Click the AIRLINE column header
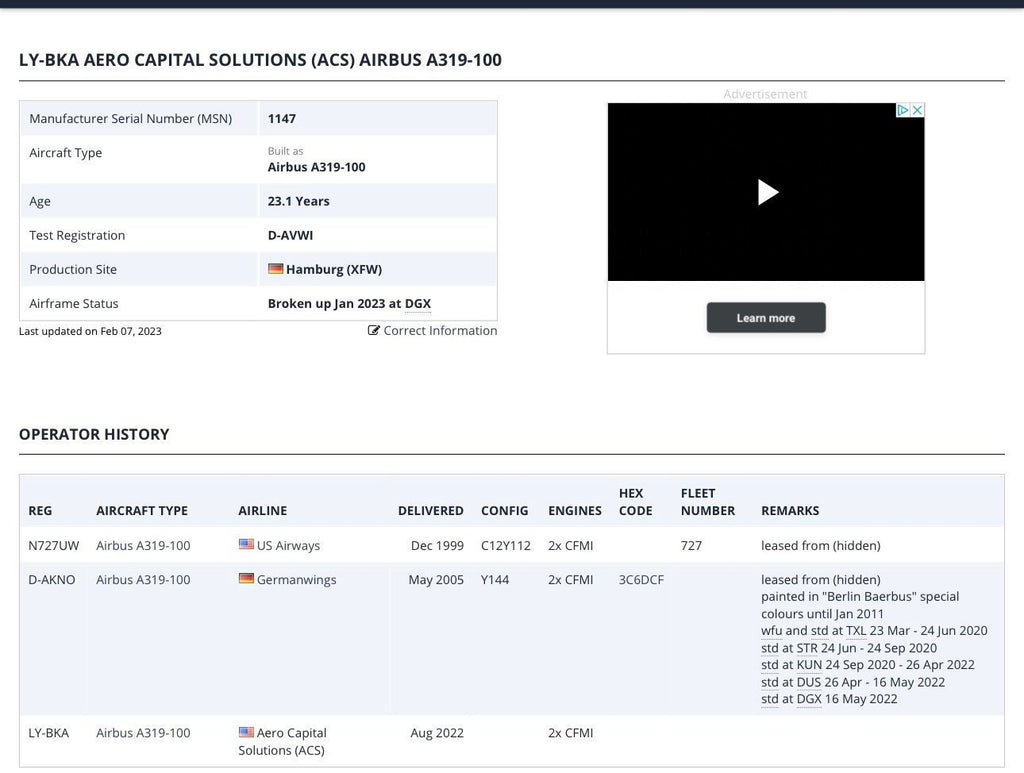Image resolution: width=1024 pixels, height=773 pixels. coord(263,511)
